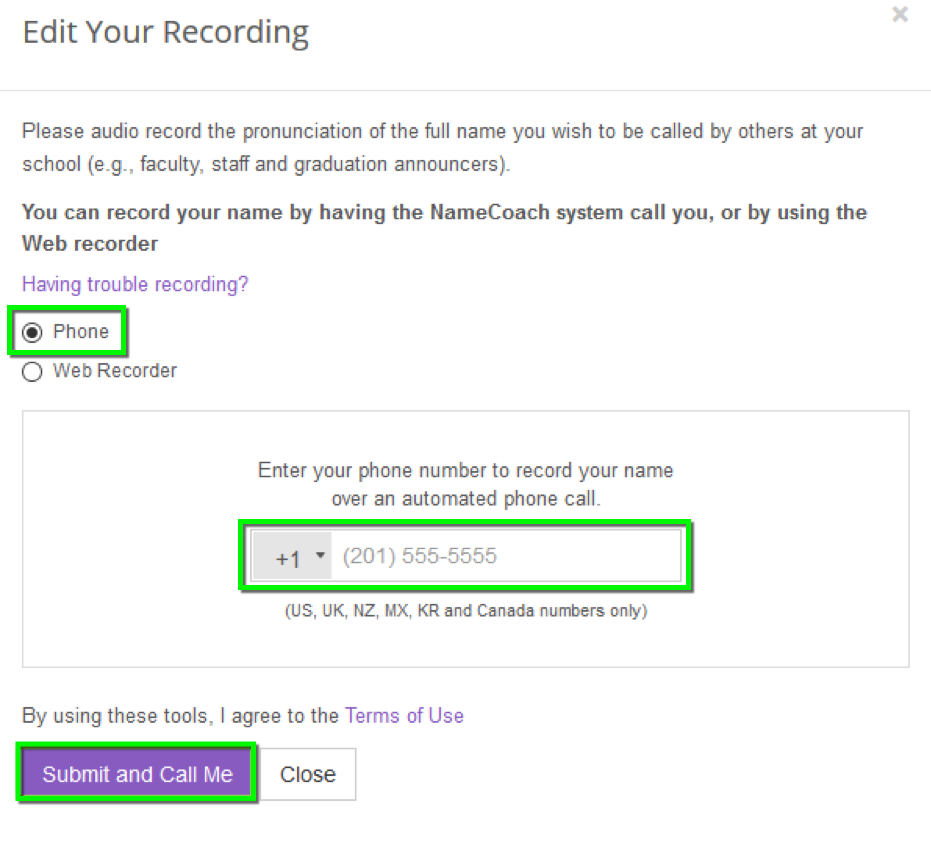Viewport: 931px width, 853px height.
Task: Close the dialog with the X icon
Action: 900,15
